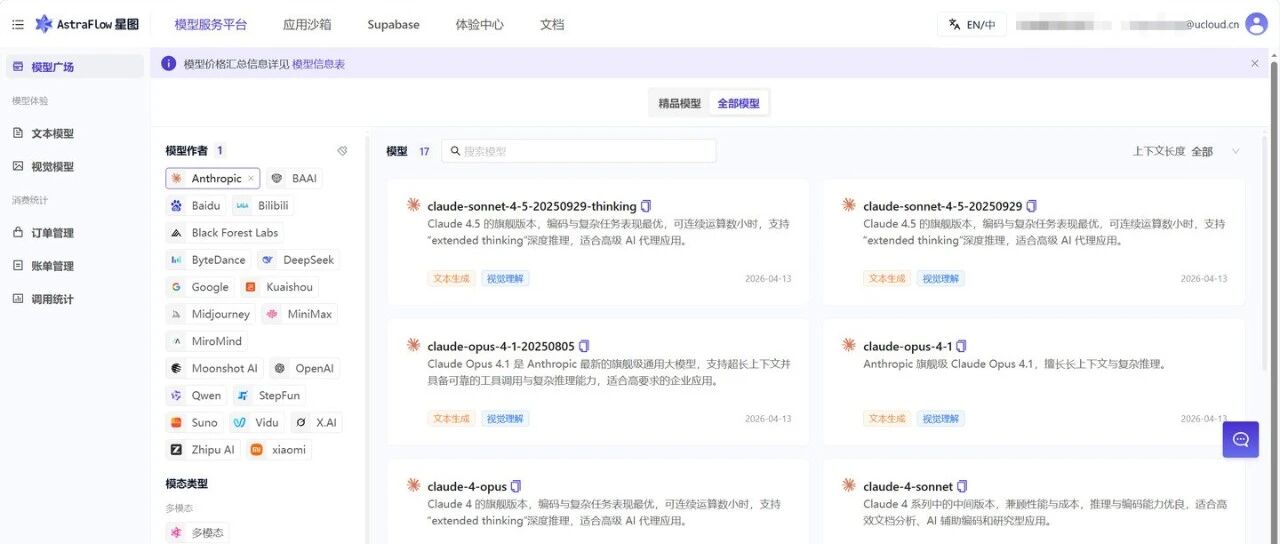Toggle the Baidu author filter
The image size is (1280, 544).
(196, 206)
